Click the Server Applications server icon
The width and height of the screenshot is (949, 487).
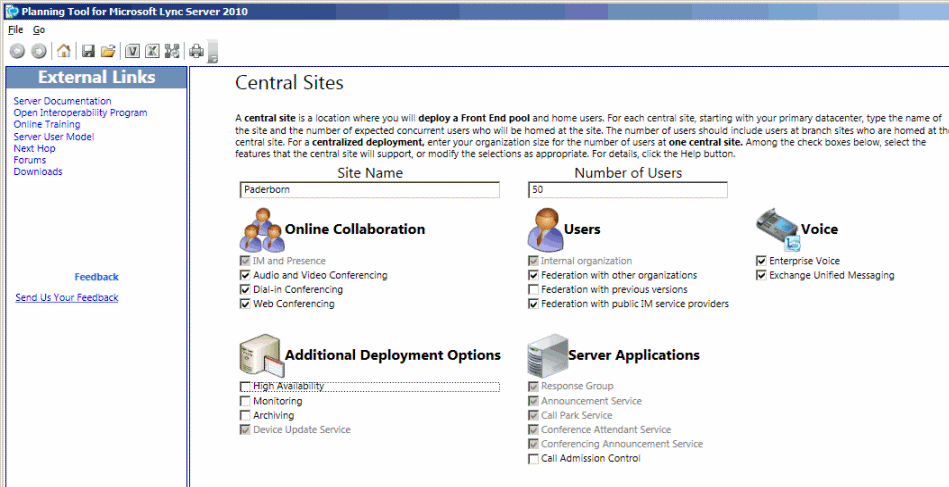tap(548, 356)
